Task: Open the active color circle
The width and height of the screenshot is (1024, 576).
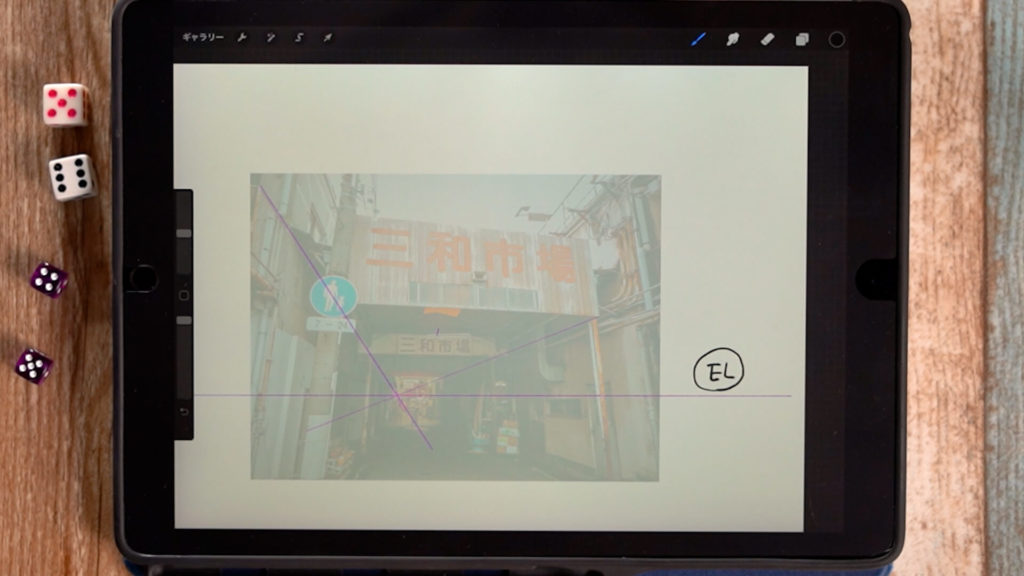Action: [x=837, y=40]
